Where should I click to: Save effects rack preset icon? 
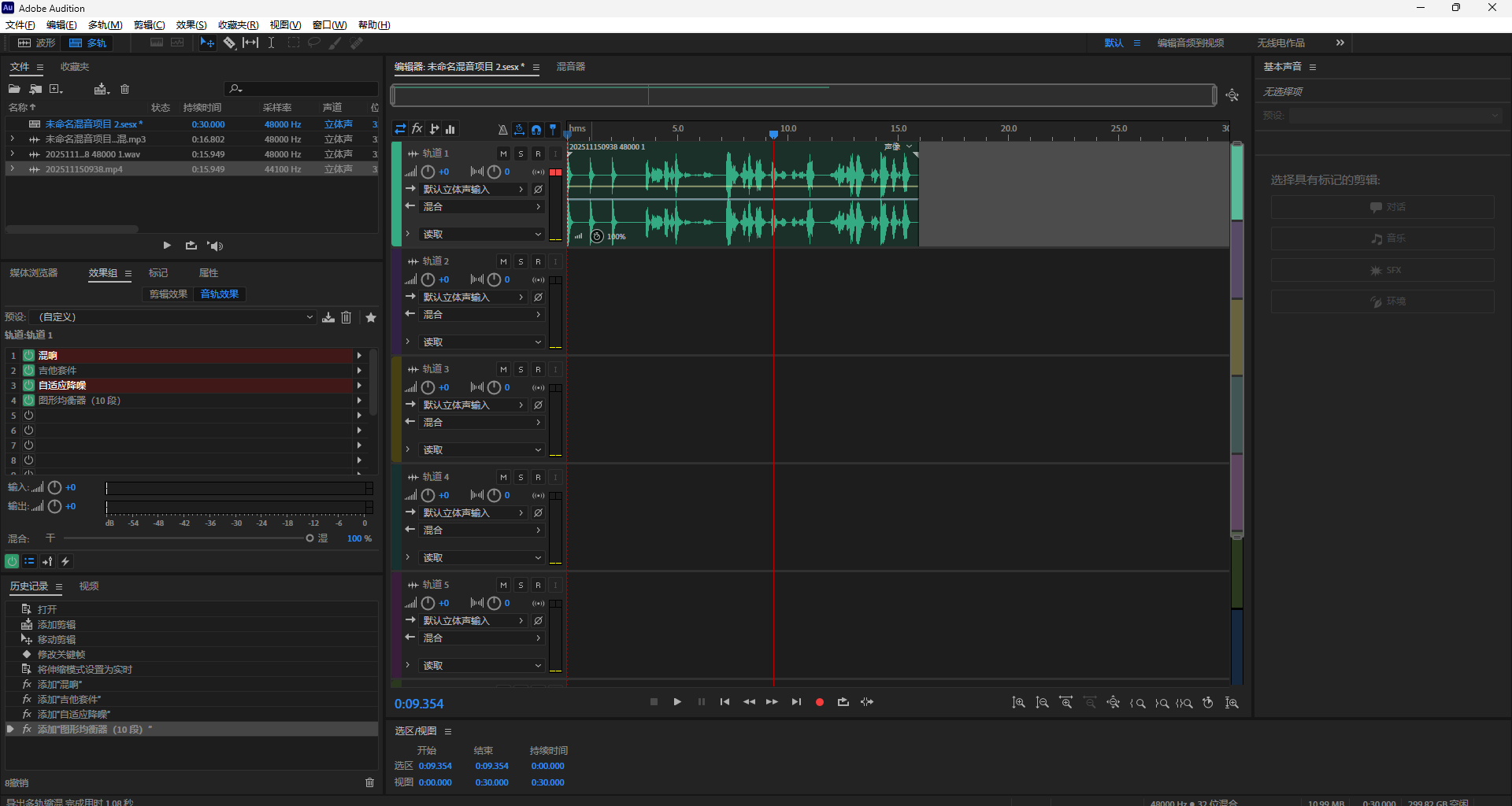328,317
